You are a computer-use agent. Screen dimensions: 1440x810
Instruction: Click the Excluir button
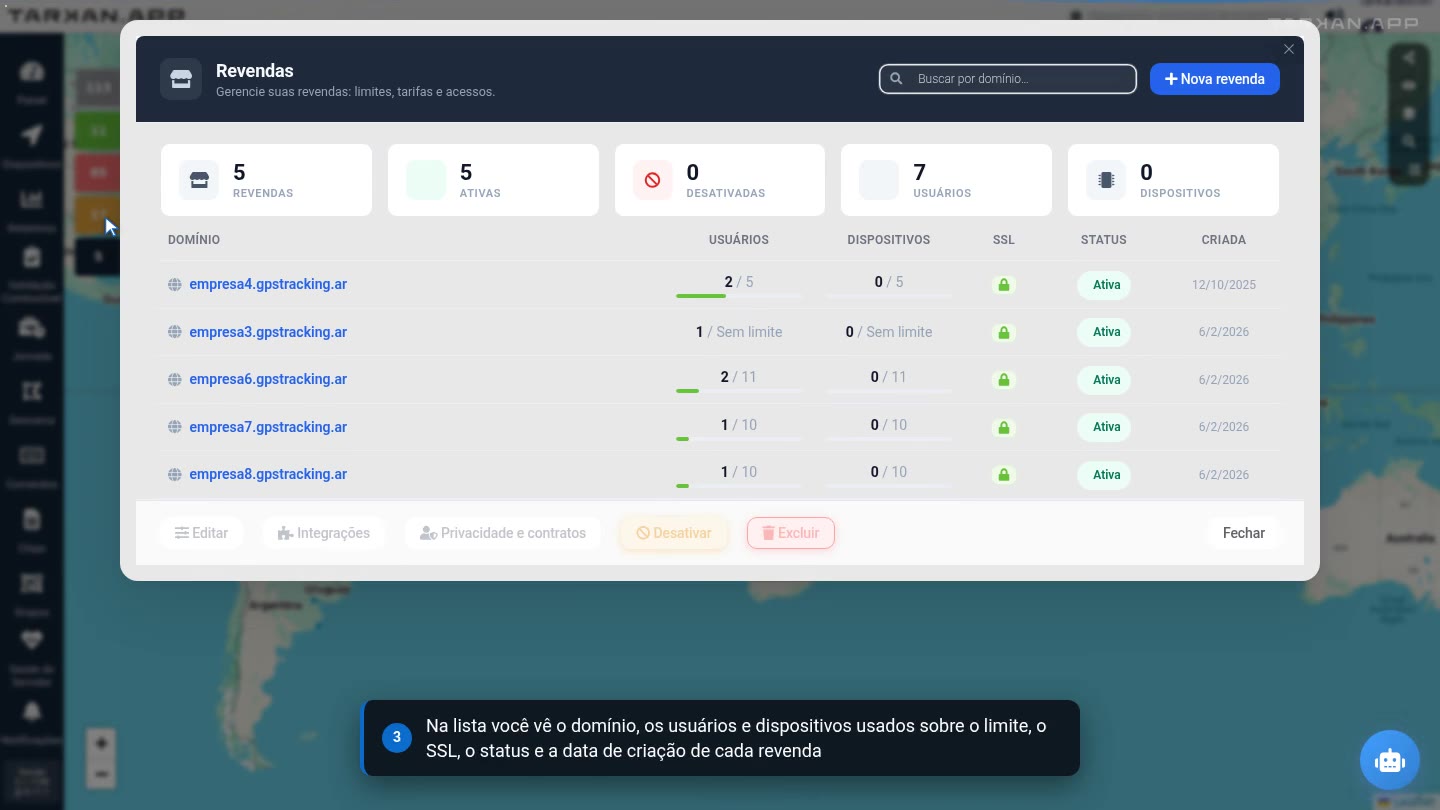tap(791, 533)
